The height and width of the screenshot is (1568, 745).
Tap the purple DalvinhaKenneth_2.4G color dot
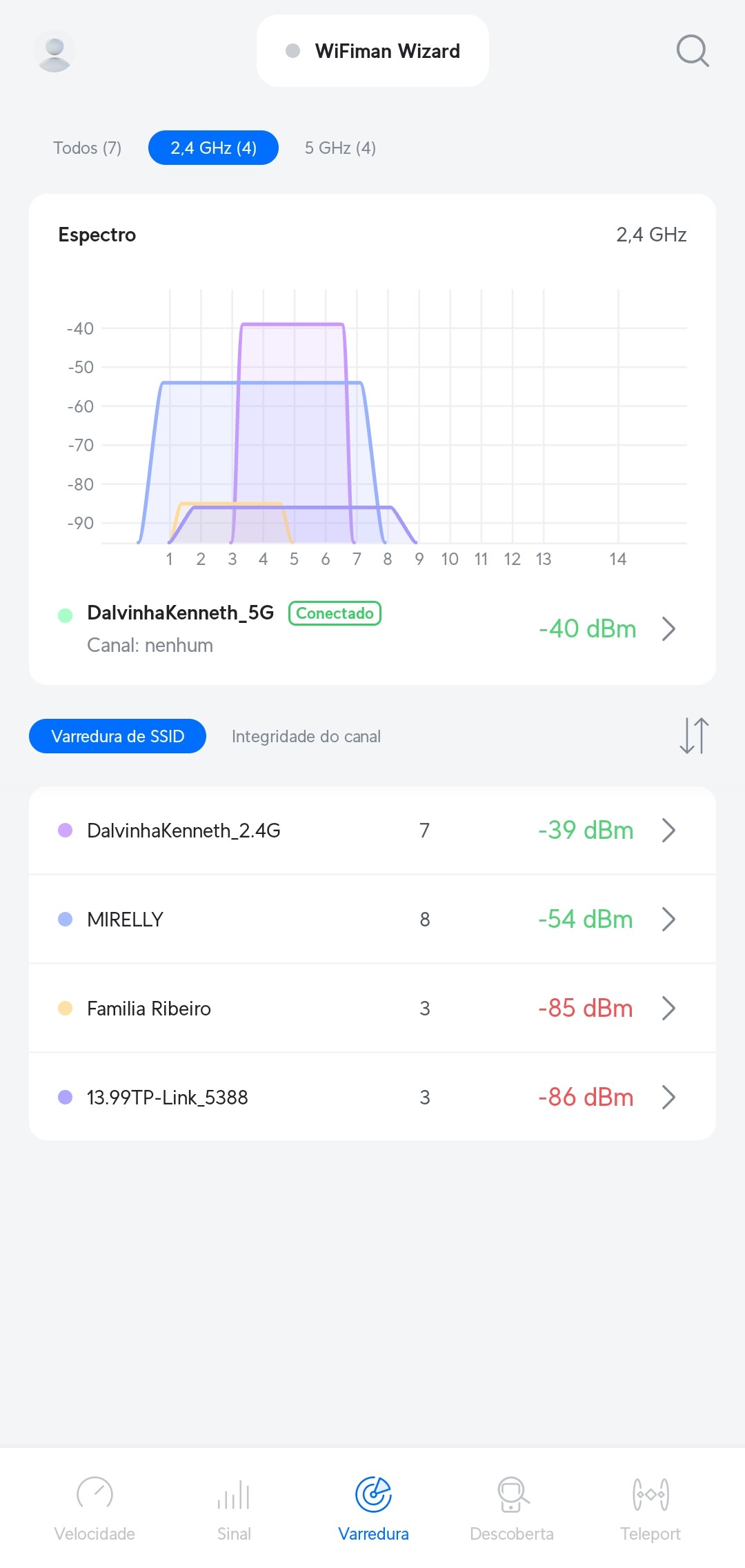[x=66, y=830]
